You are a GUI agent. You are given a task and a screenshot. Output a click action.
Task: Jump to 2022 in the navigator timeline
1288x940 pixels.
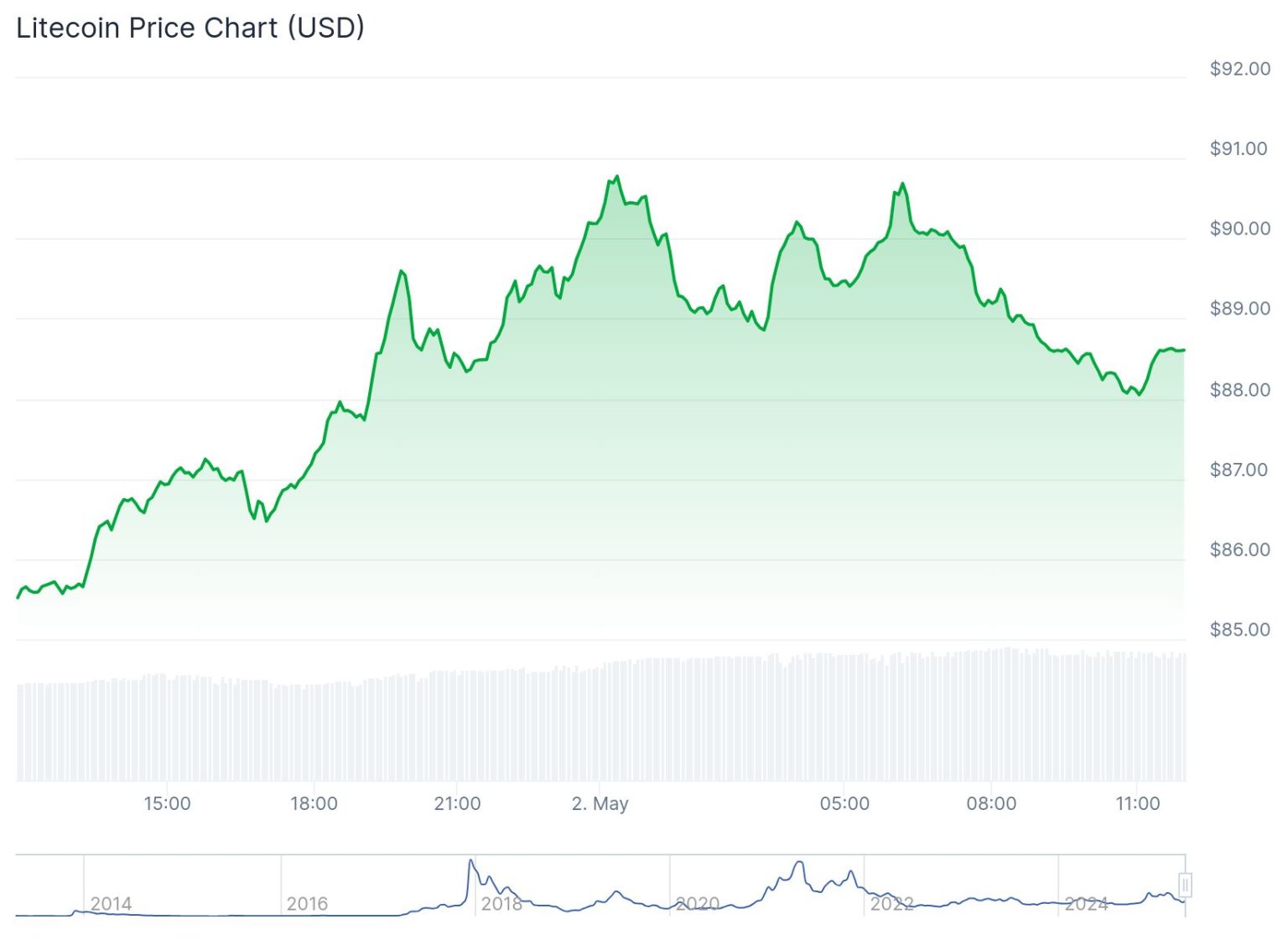[x=891, y=903]
